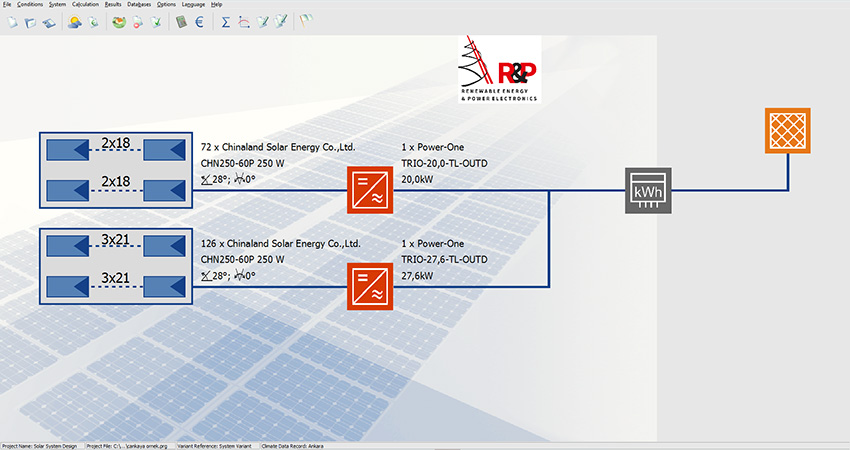Click the Save Project disk icon
Screen dimensions: 850x450
point(49,22)
